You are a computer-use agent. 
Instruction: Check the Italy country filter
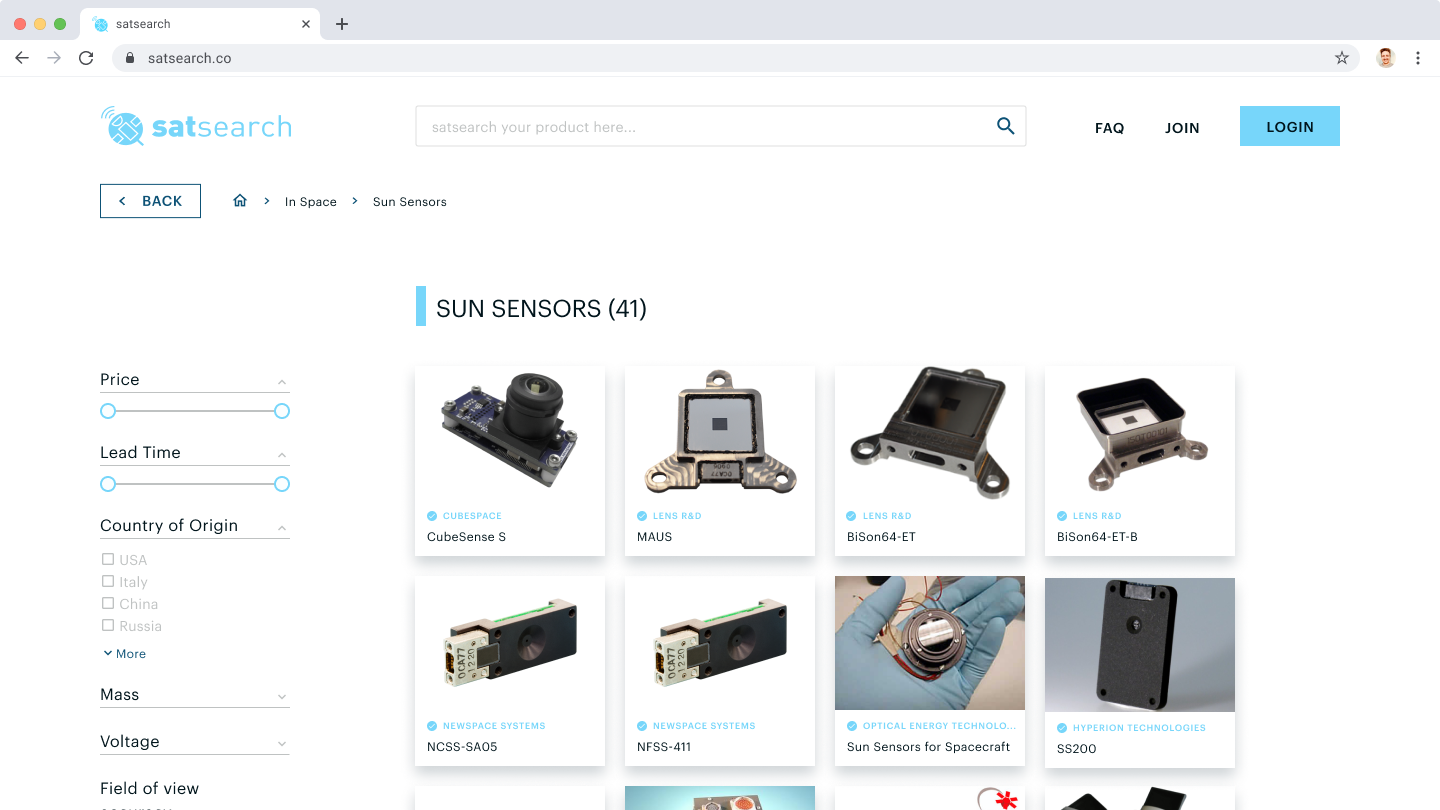pos(108,581)
